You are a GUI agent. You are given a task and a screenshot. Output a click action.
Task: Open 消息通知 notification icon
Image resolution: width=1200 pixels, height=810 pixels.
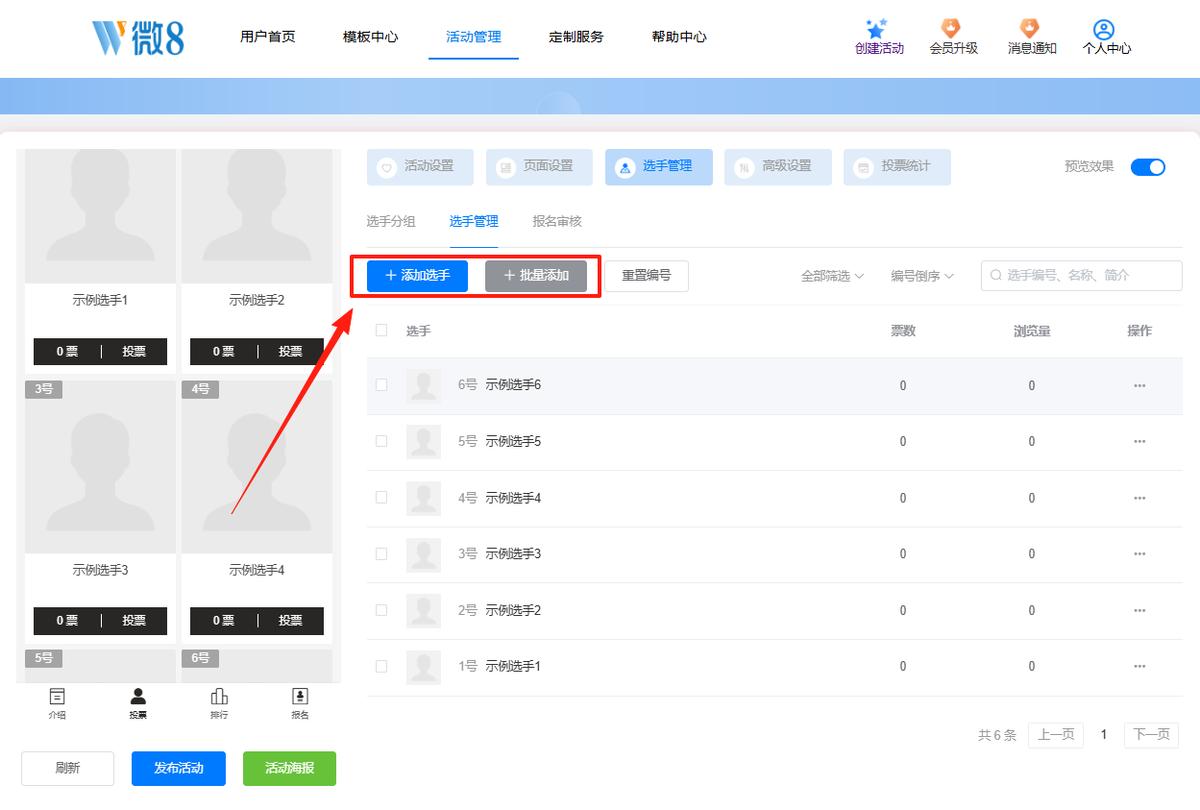[x=1031, y=29]
